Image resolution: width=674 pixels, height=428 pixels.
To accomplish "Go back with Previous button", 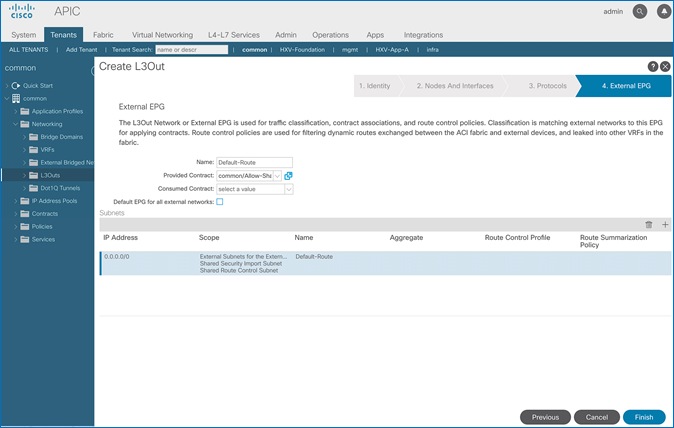I will [x=545, y=417].
